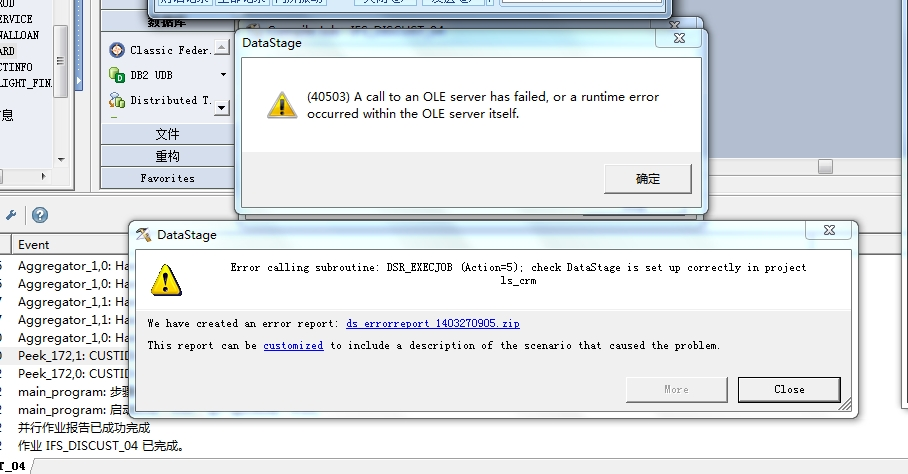
Task: Open the customized report link
Action: tap(293, 346)
